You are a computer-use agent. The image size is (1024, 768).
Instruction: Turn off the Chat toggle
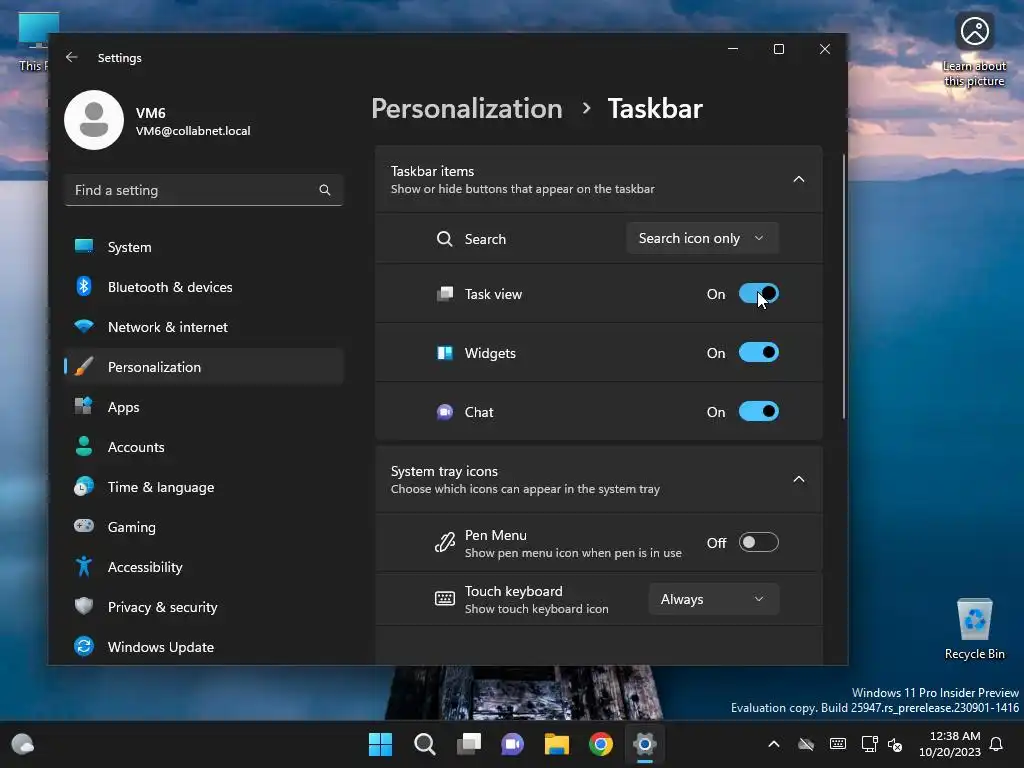[x=758, y=411]
